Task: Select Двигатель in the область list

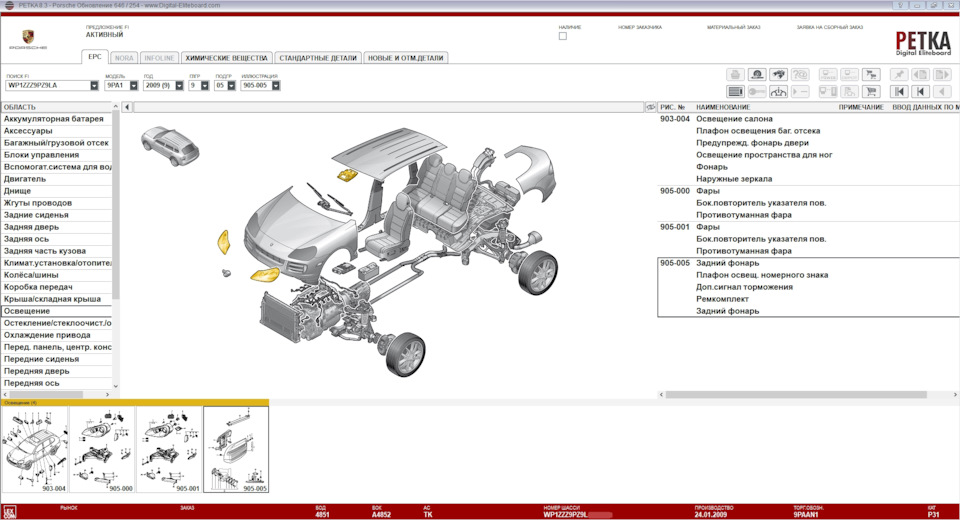Action: click(x=26, y=179)
